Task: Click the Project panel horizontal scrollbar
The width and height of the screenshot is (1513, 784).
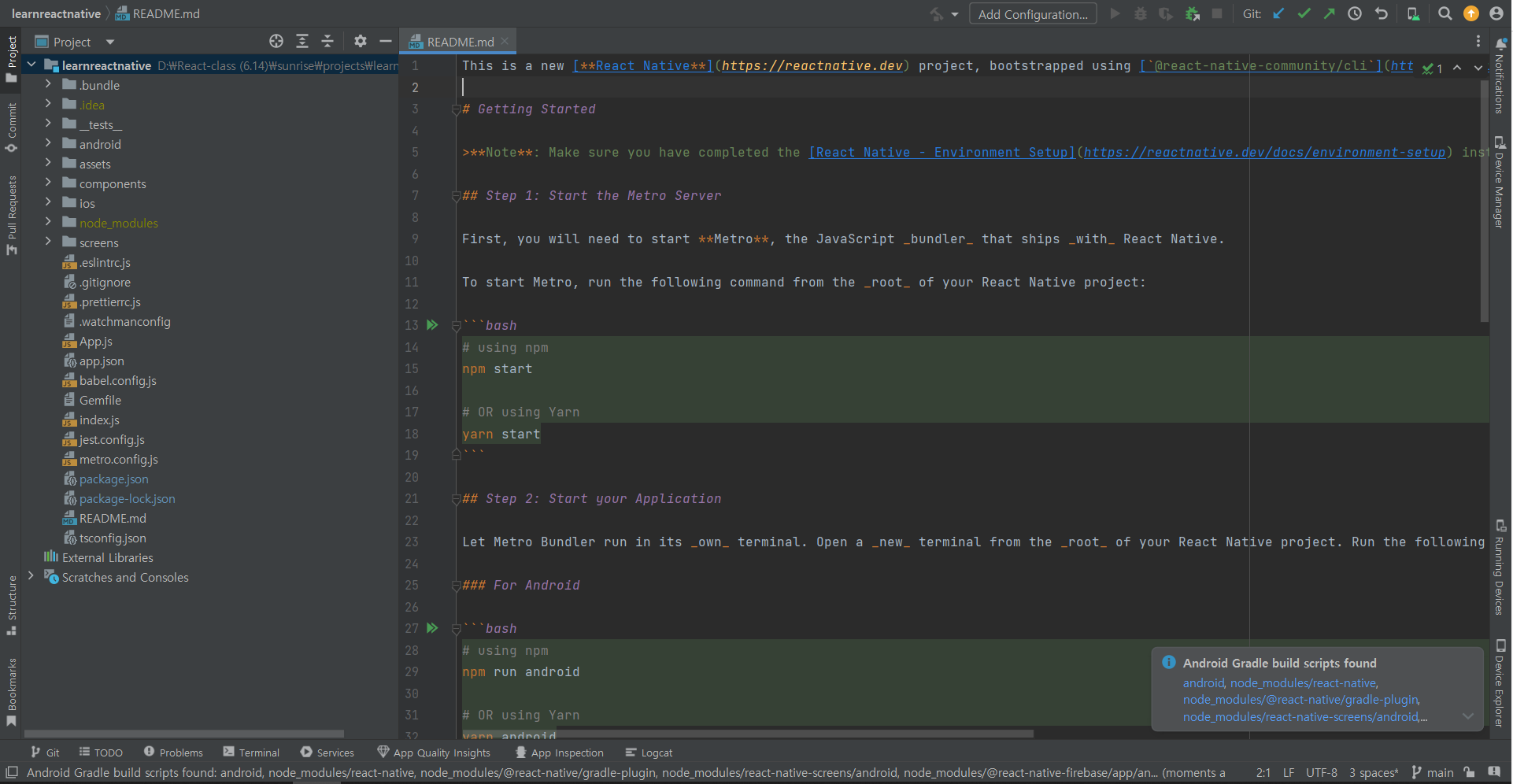Action: click(x=184, y=733)
